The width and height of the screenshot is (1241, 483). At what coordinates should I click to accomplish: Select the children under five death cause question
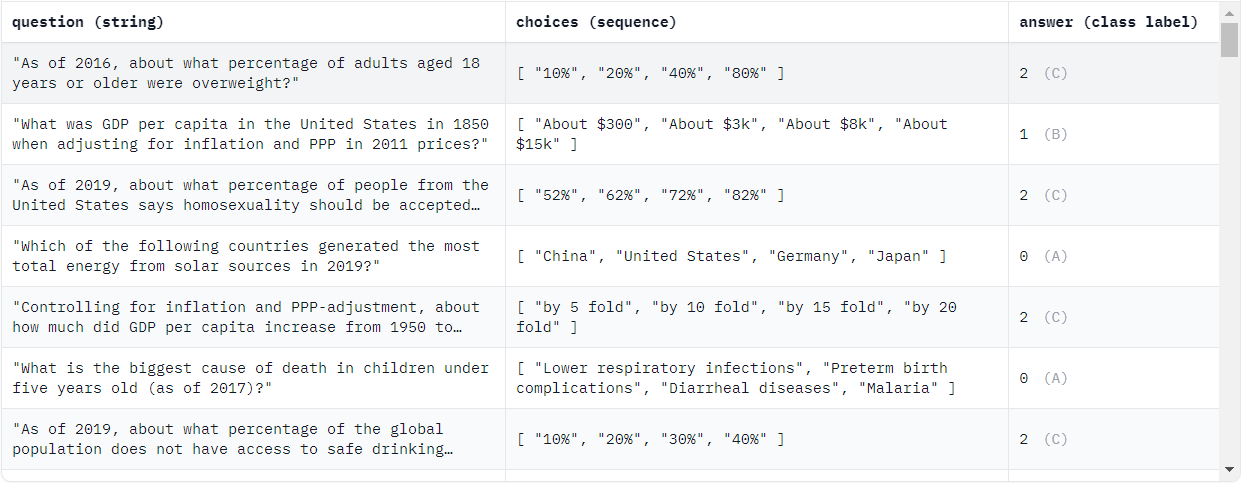tap(250, 378)
